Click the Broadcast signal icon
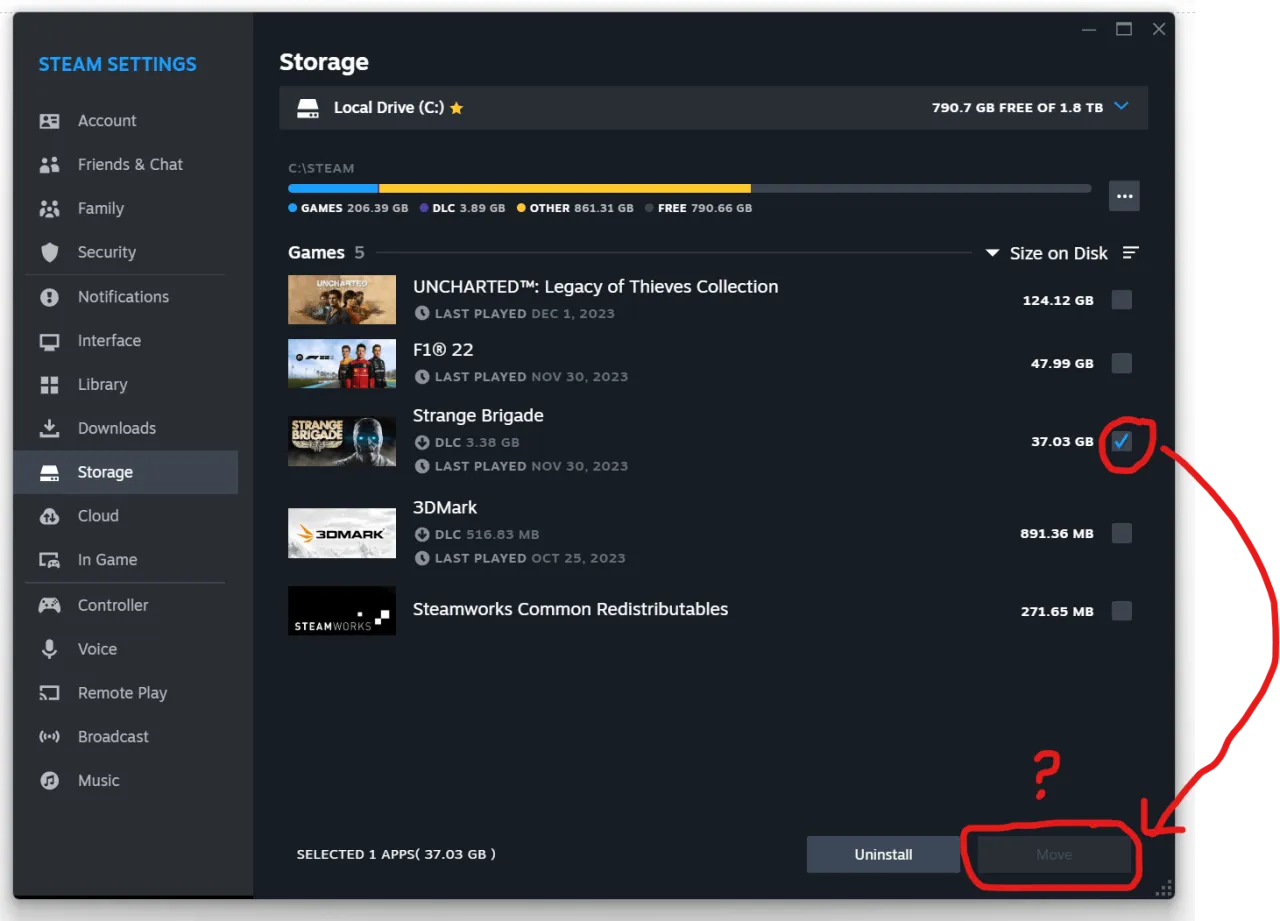 50,737
